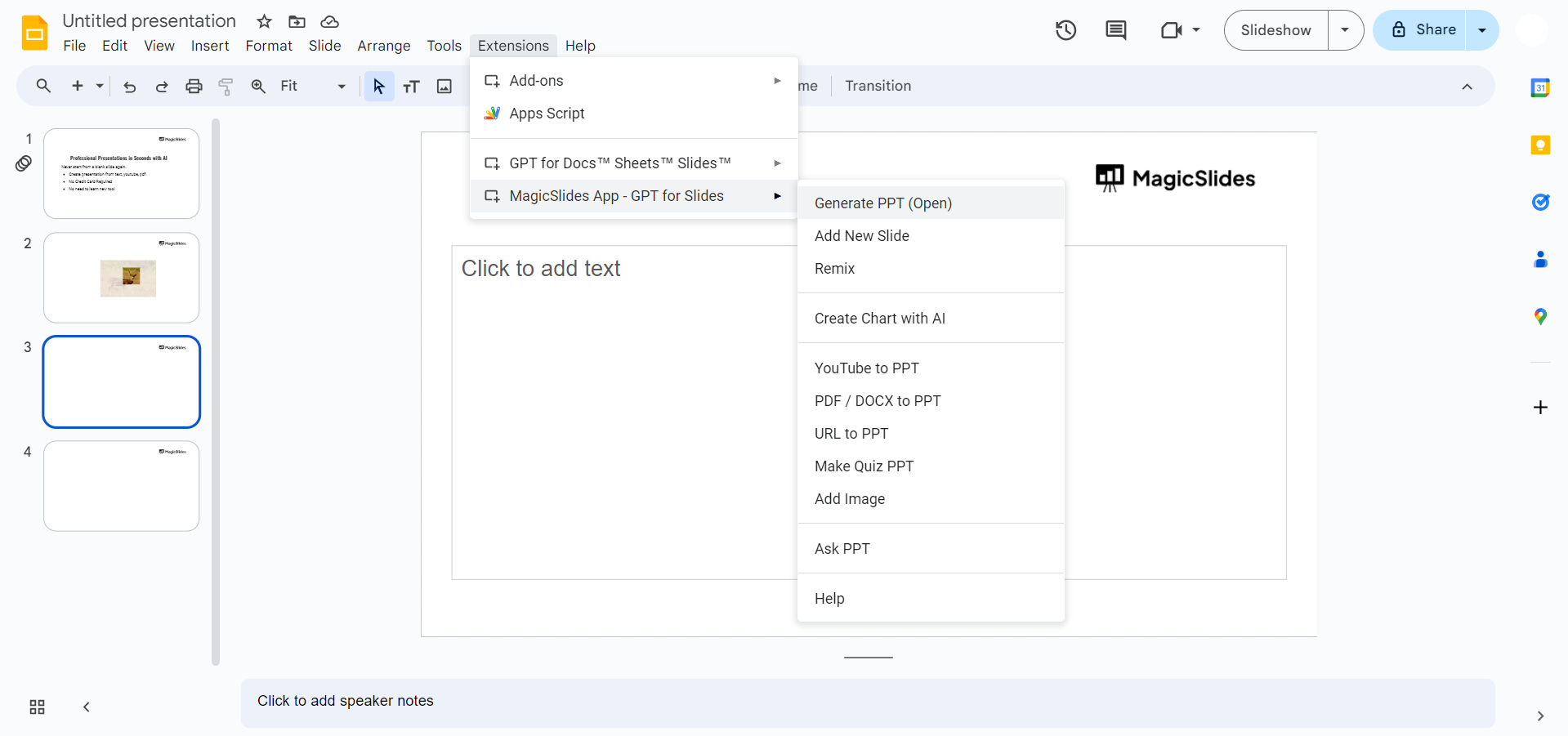Open the Slideshow options dropdown arrow
This screenshot has height=736, width=1568.
1345,30
